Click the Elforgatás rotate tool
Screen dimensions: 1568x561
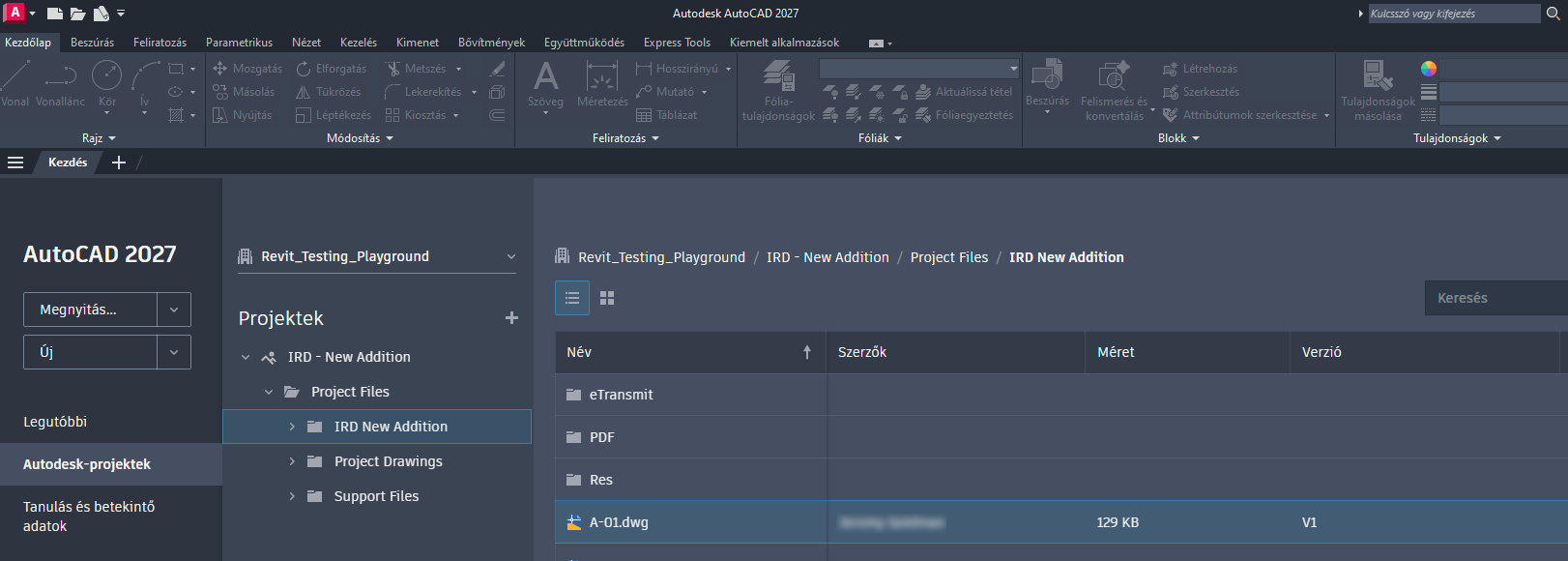click(x=332, y=69)
